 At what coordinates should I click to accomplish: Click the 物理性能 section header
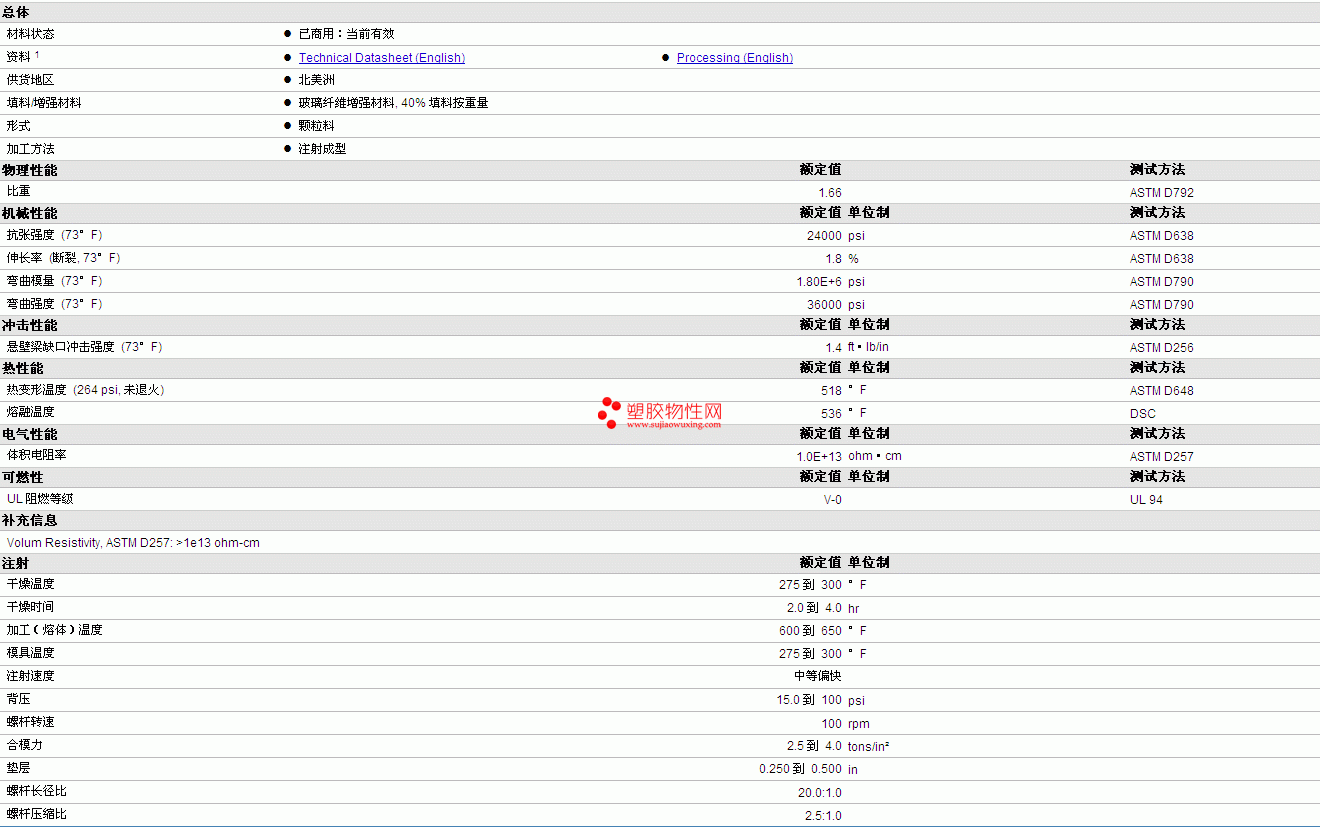click(x=30, y=170)
